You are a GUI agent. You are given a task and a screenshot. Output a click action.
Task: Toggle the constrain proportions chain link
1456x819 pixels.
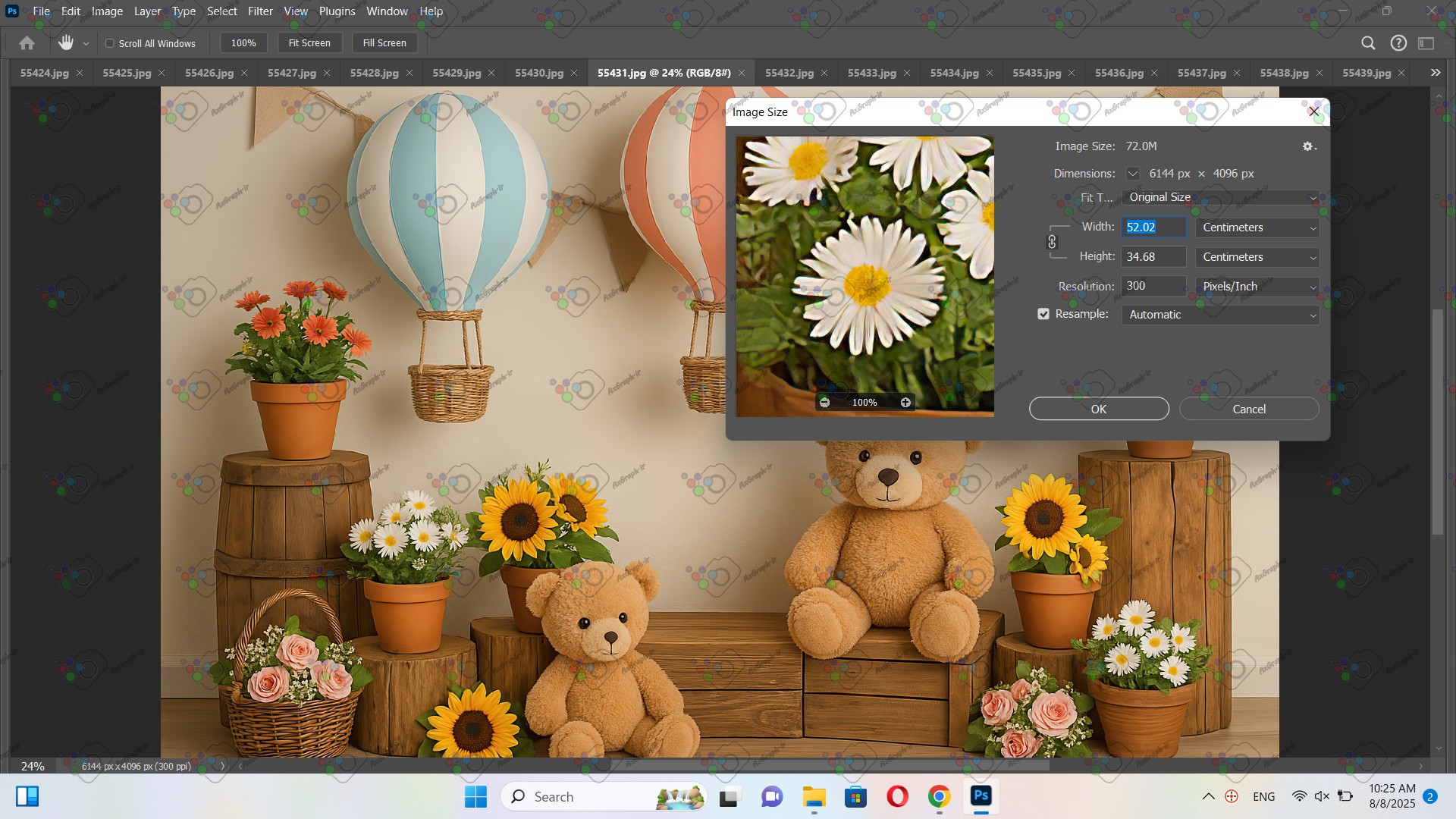tap(1052, 242)
